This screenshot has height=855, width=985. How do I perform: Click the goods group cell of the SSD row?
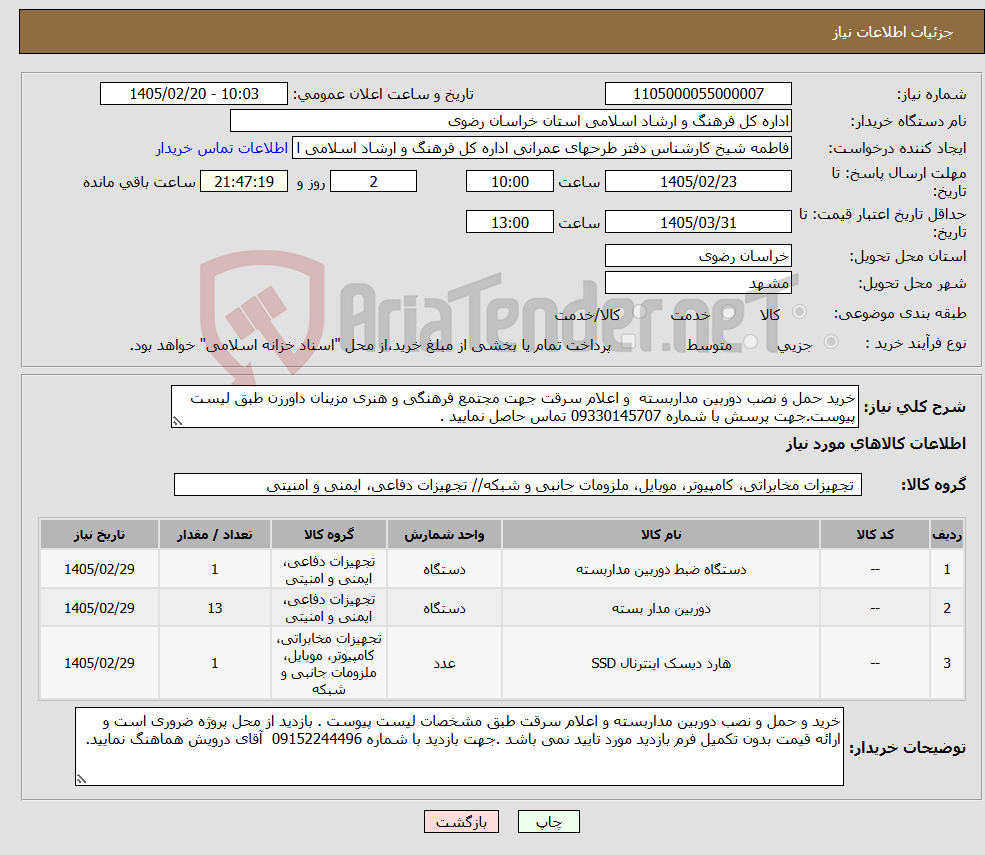click(x=329, y=663)
